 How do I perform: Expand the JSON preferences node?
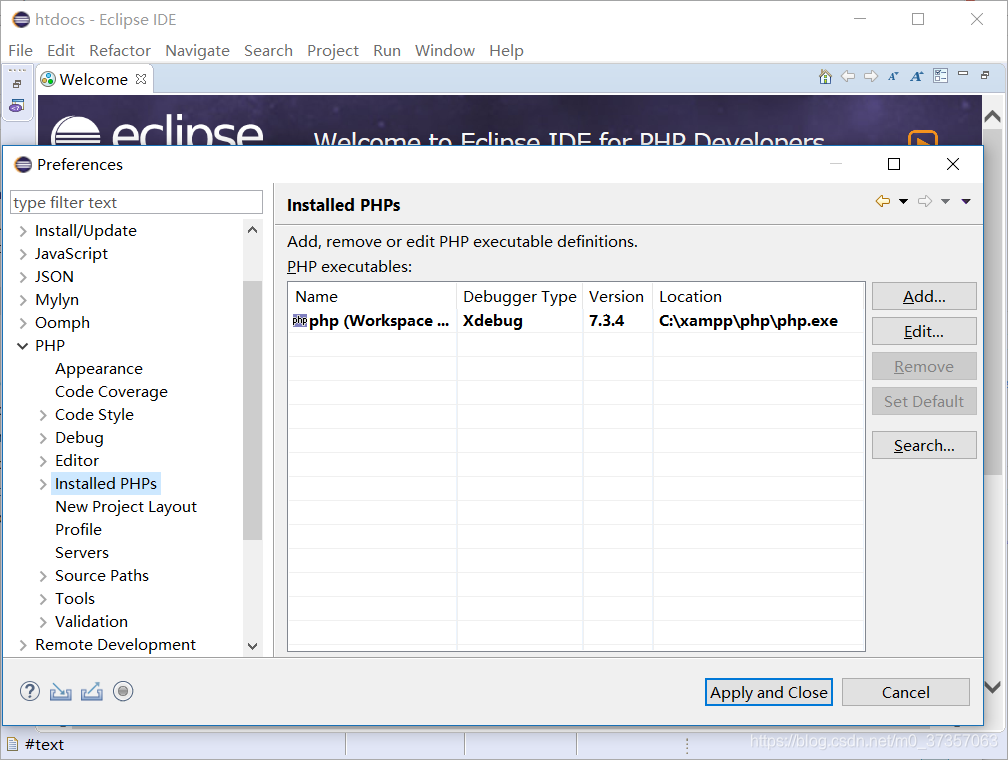click(23, 277)
